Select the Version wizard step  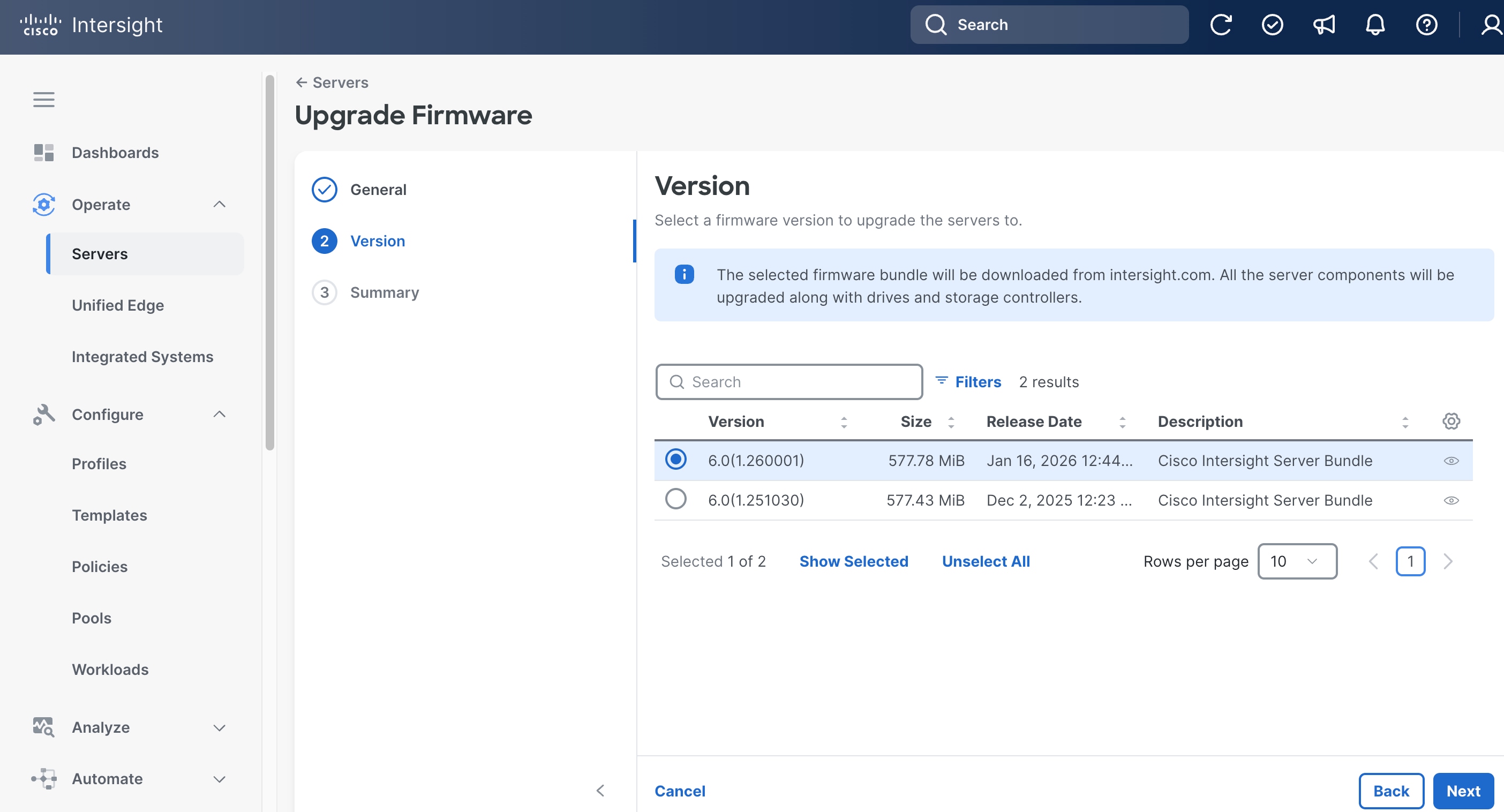(358, 241)
